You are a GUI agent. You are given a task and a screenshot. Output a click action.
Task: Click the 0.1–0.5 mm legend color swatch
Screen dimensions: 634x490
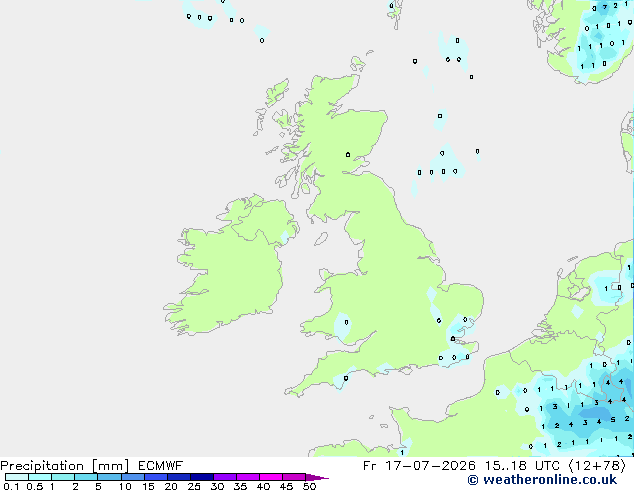pyautogui.click(x=17, y=477)
